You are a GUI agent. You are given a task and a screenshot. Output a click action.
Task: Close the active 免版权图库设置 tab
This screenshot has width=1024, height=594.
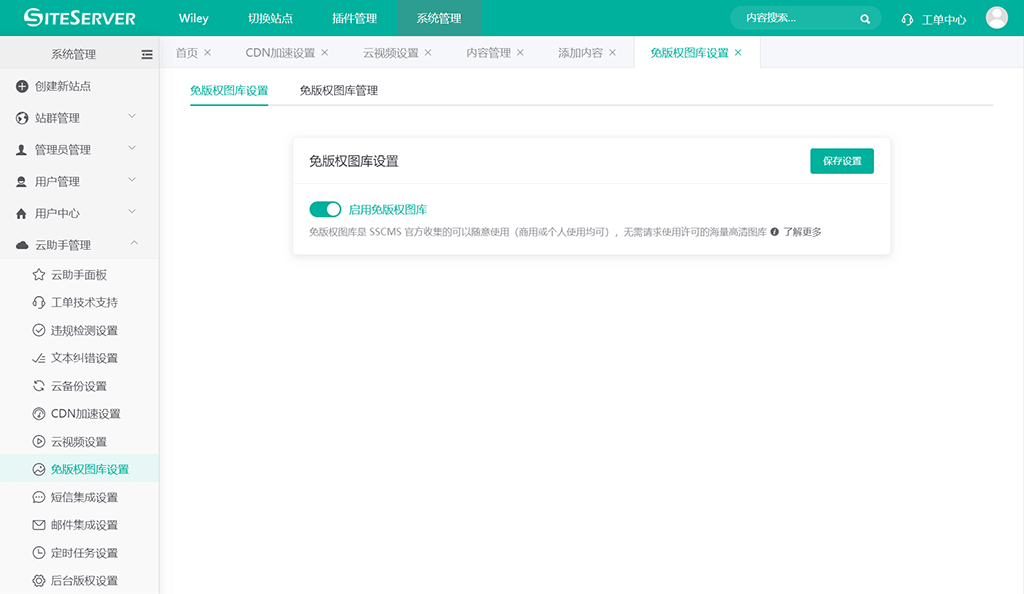[x=738, y=53]
